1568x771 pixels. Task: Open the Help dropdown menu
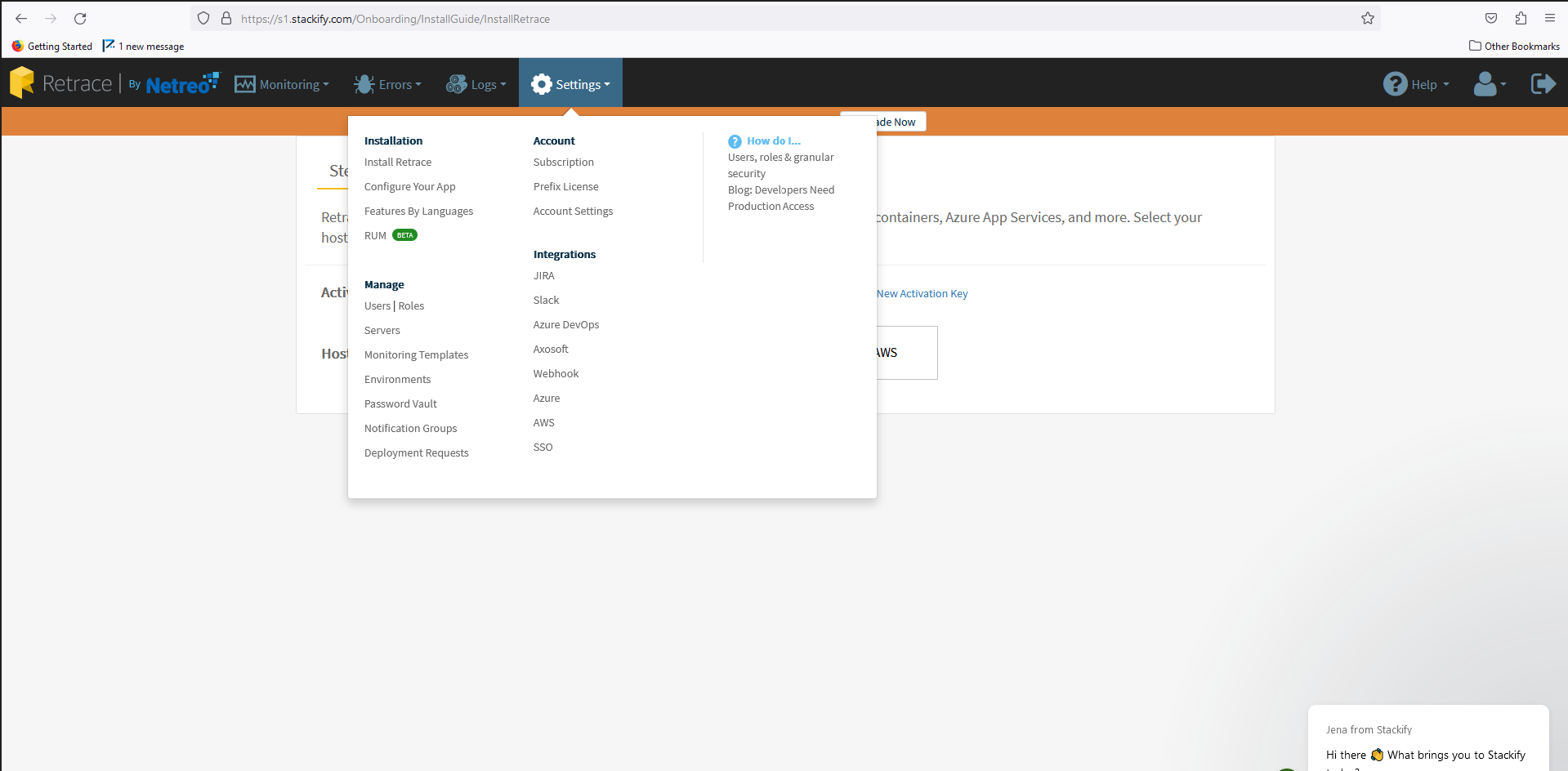tap(1416, 84)
